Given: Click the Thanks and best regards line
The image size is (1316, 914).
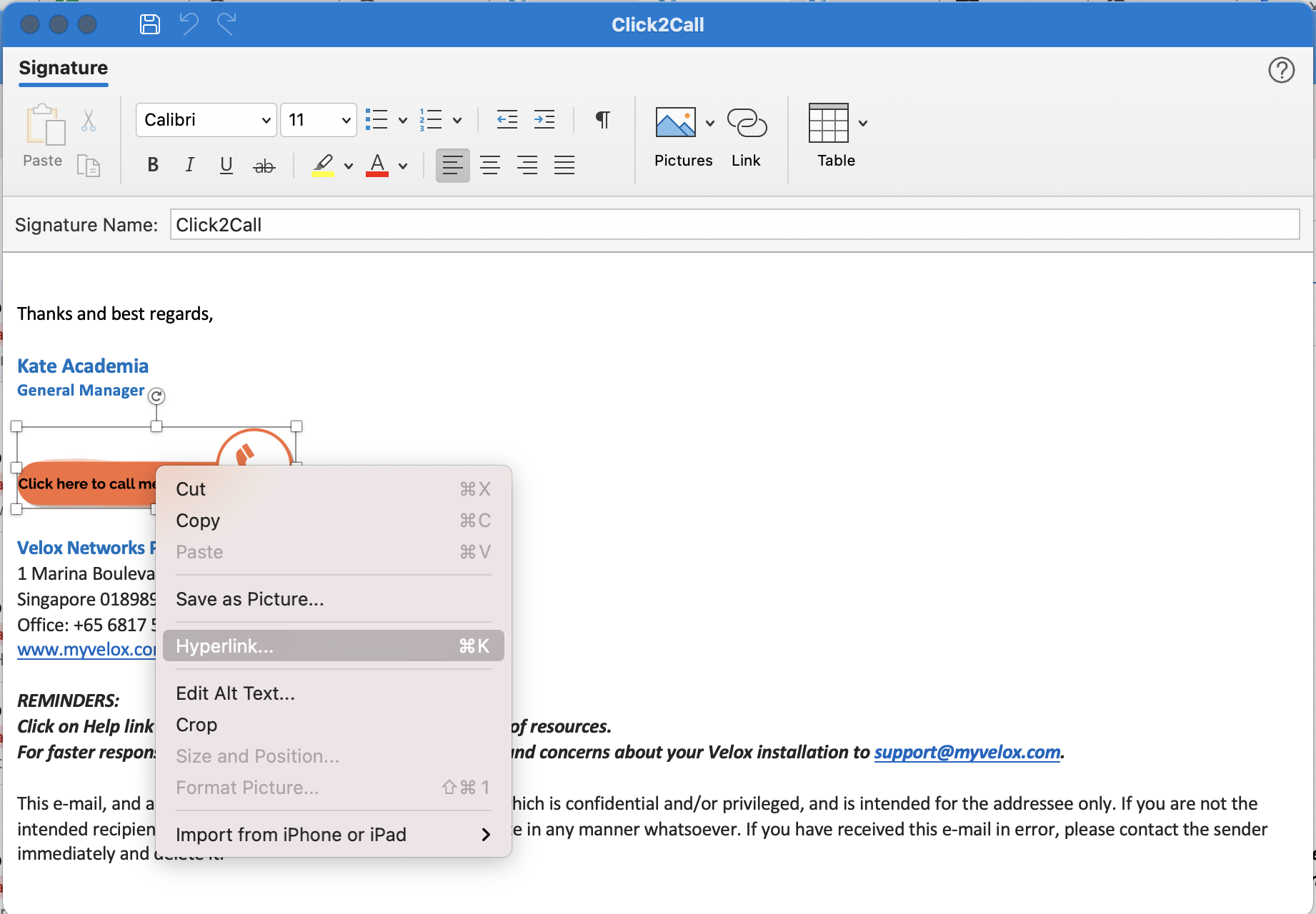Looking at the screenshot, I should pyautogui.click(x=115, y=314).
